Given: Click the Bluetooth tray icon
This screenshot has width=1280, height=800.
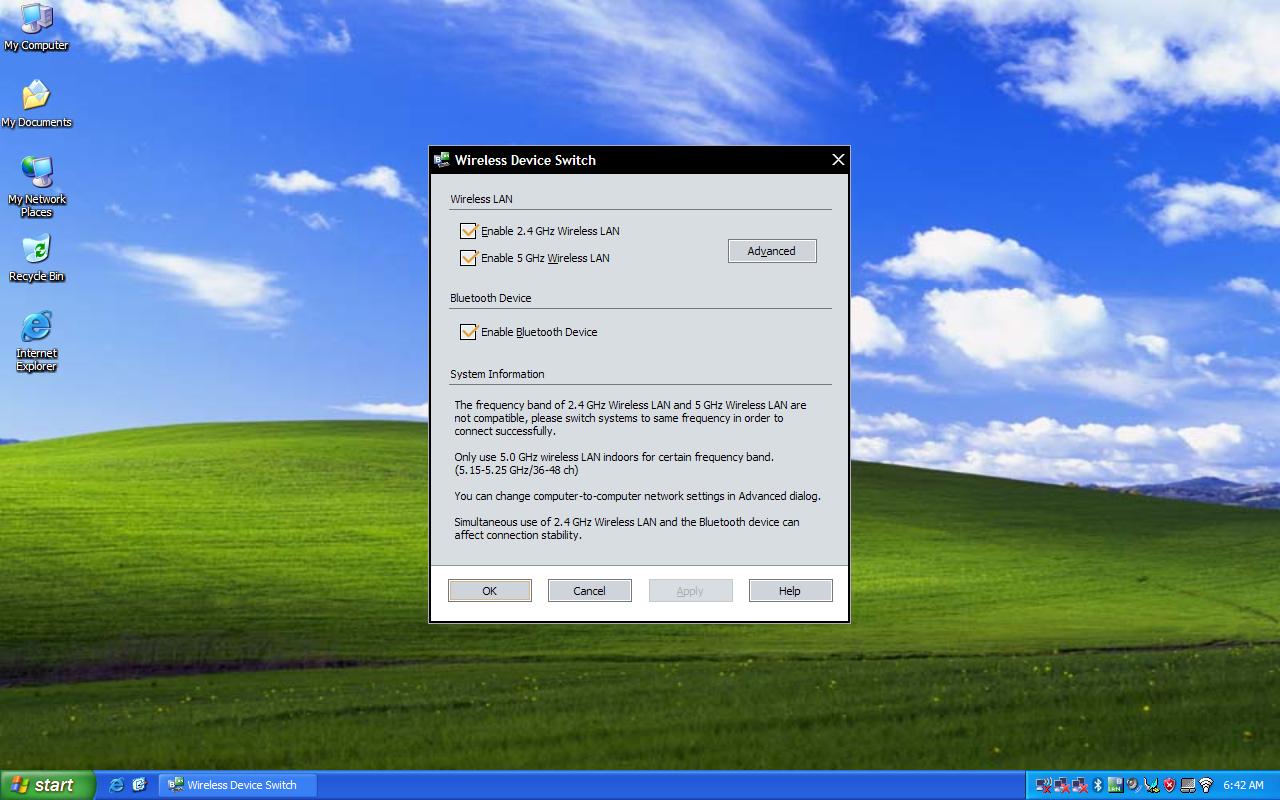Looking at the screenshot, I should (1097, 785).
